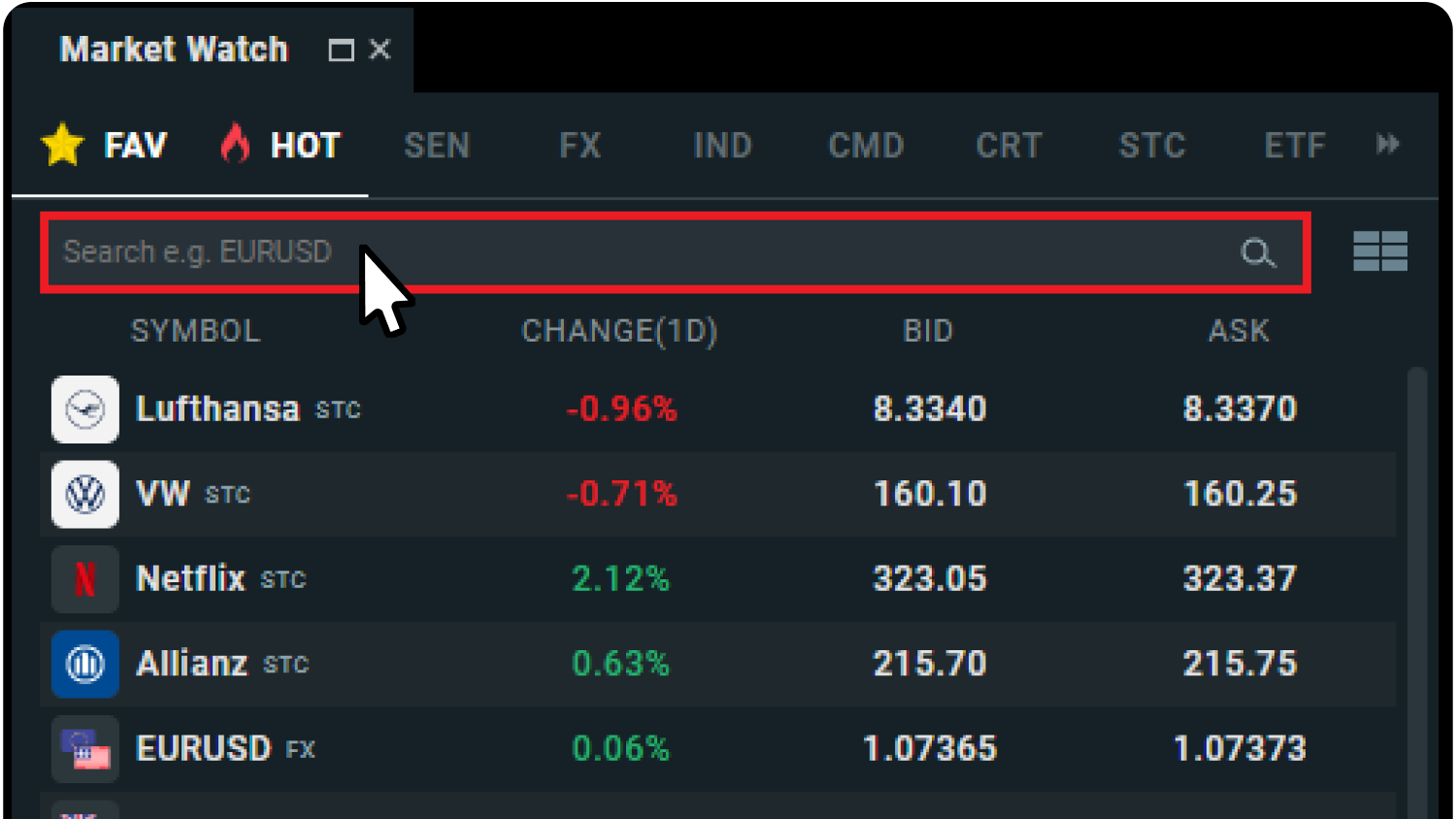The width and height of the screenshot is (1456, 819).
Task: Maximize the Market Watch panel
Action: [341, 50]
